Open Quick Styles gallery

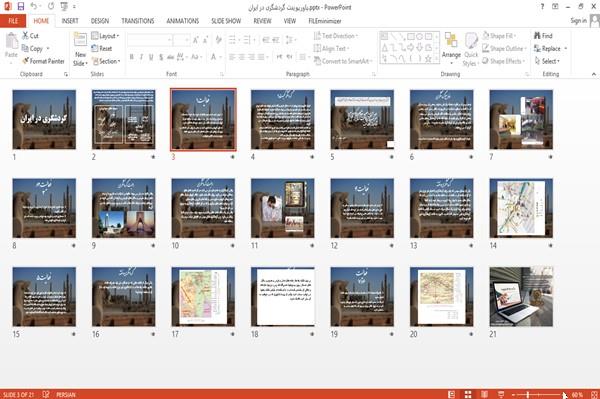[471, 50]
